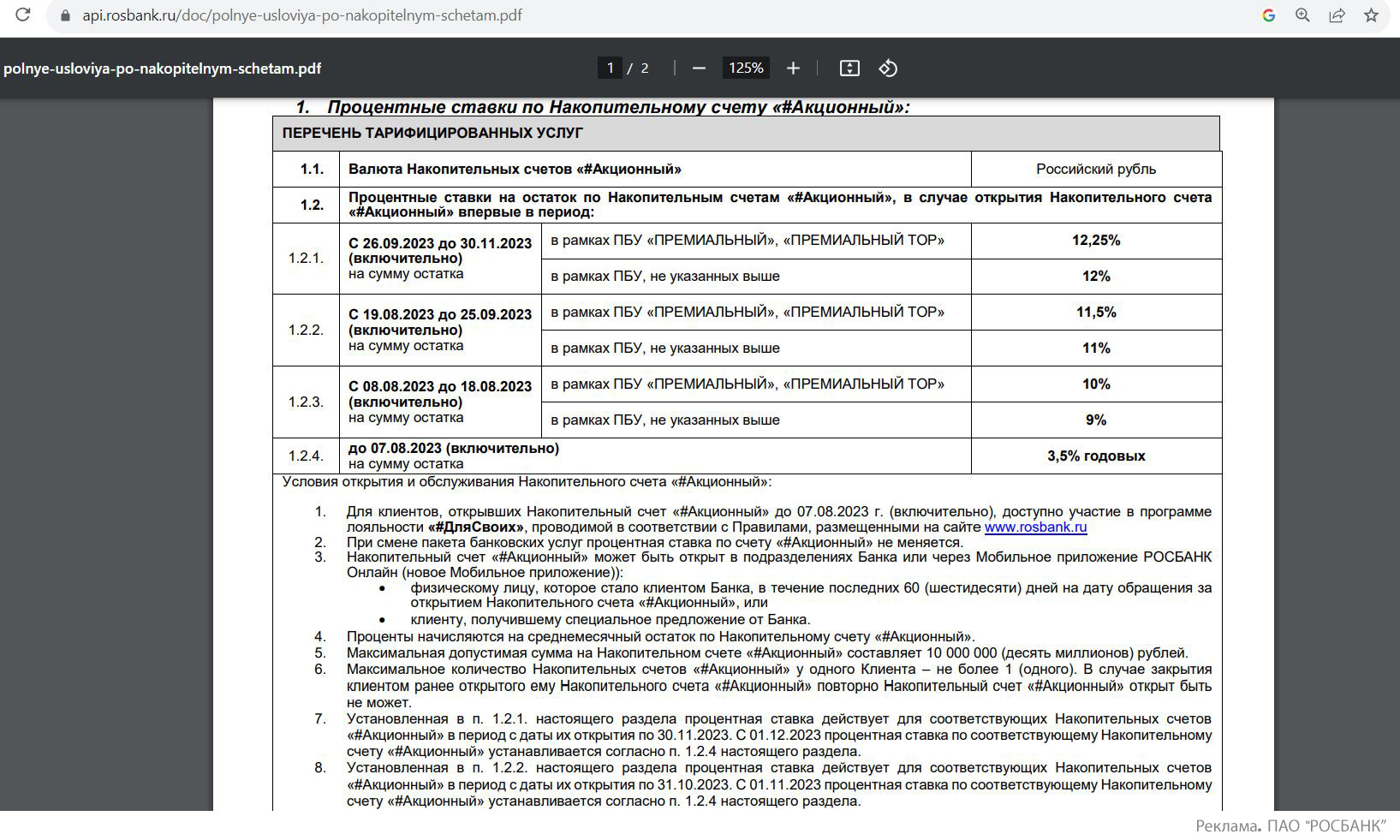Click the padlock site info icon

pyautogui.click(x=65, y=15)
